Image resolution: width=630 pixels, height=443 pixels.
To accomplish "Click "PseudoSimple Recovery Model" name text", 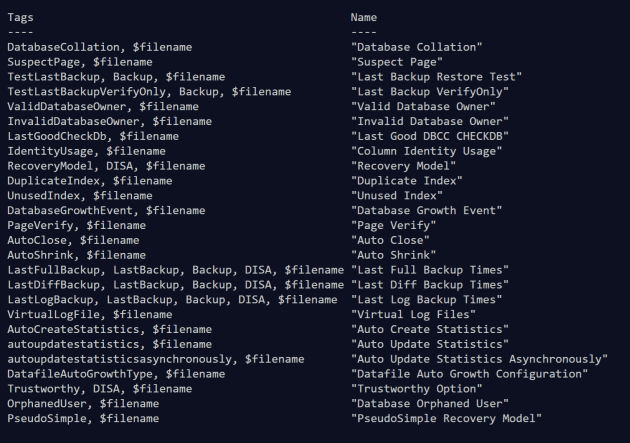I will [x=447, y=418].
